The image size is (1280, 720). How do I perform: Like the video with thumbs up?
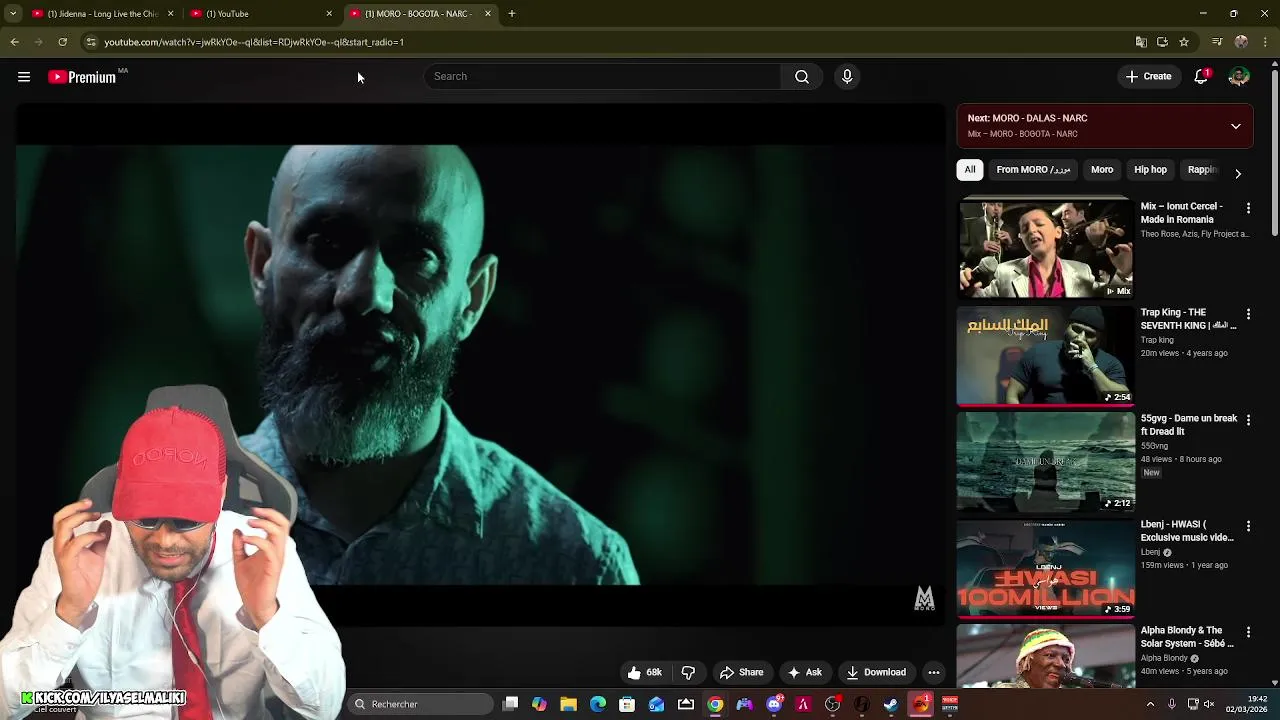(x=644, y=673)
